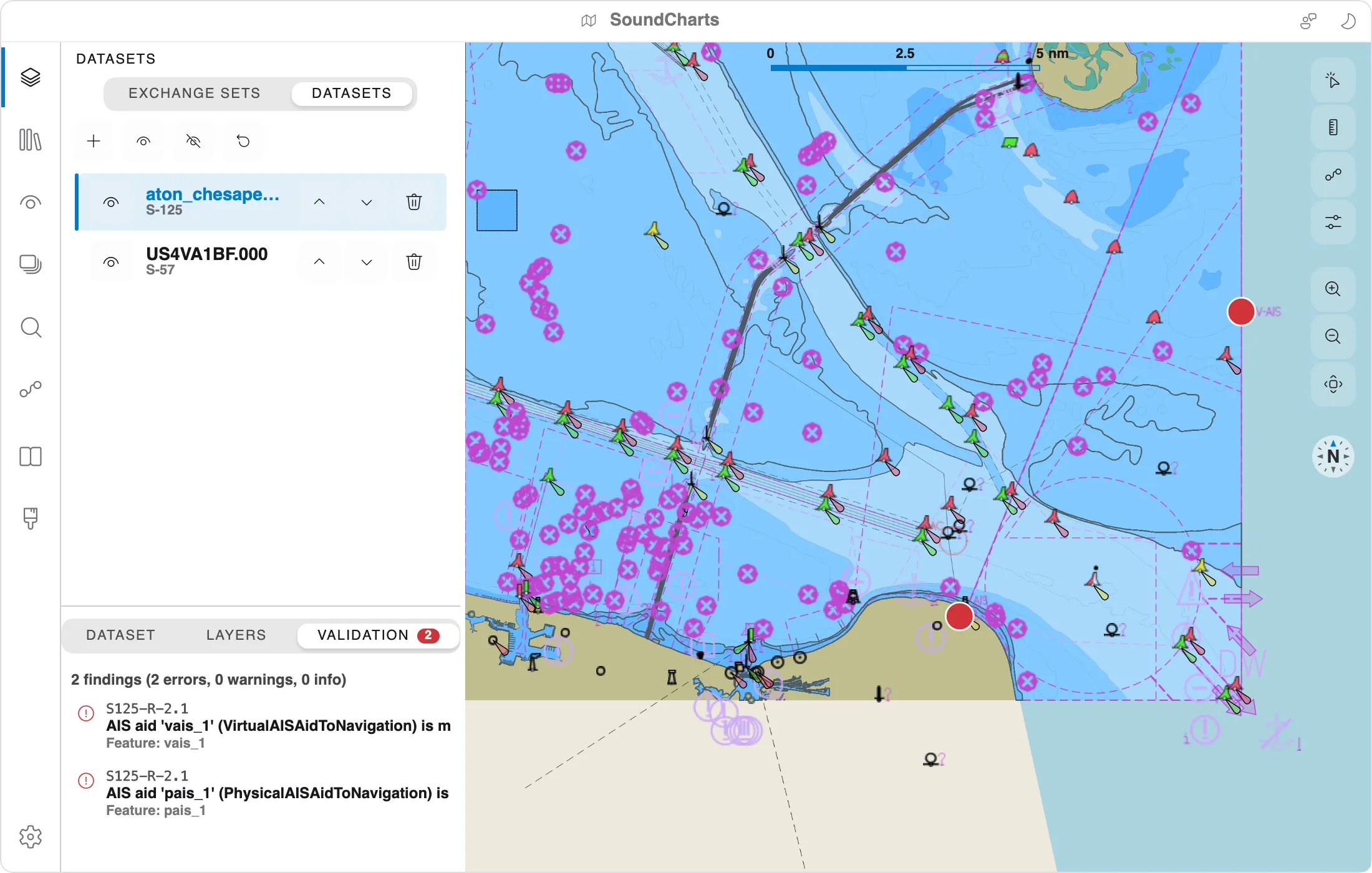Open the library books sidebar icon
This screenshot has height=873, width=1372.
click(x=31, y=140)
